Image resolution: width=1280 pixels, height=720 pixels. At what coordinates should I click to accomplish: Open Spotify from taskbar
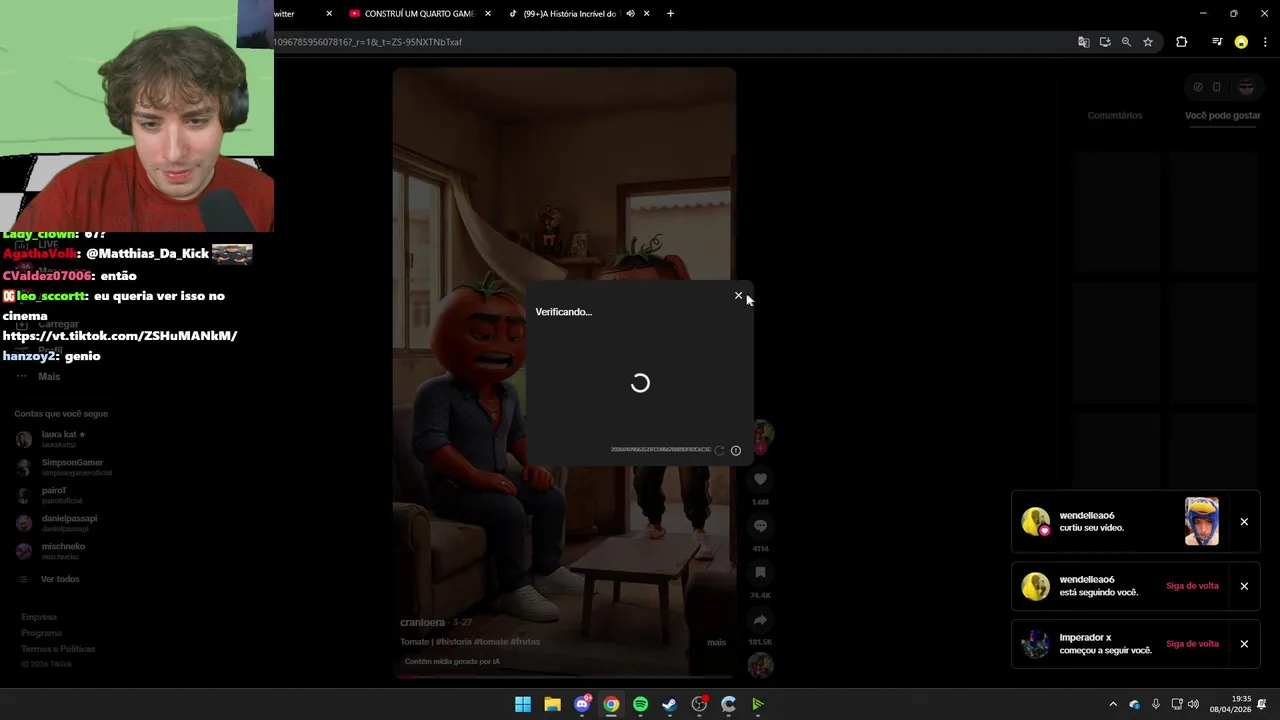[640, 704]
